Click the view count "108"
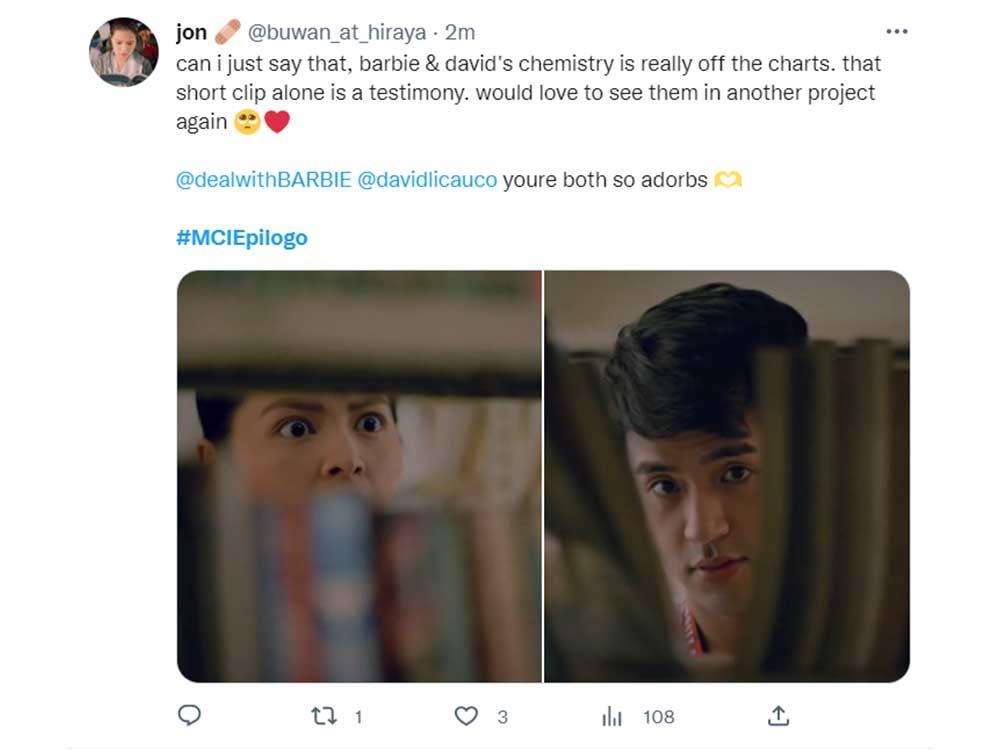1000x750 pixels. (x=658, y=716)
